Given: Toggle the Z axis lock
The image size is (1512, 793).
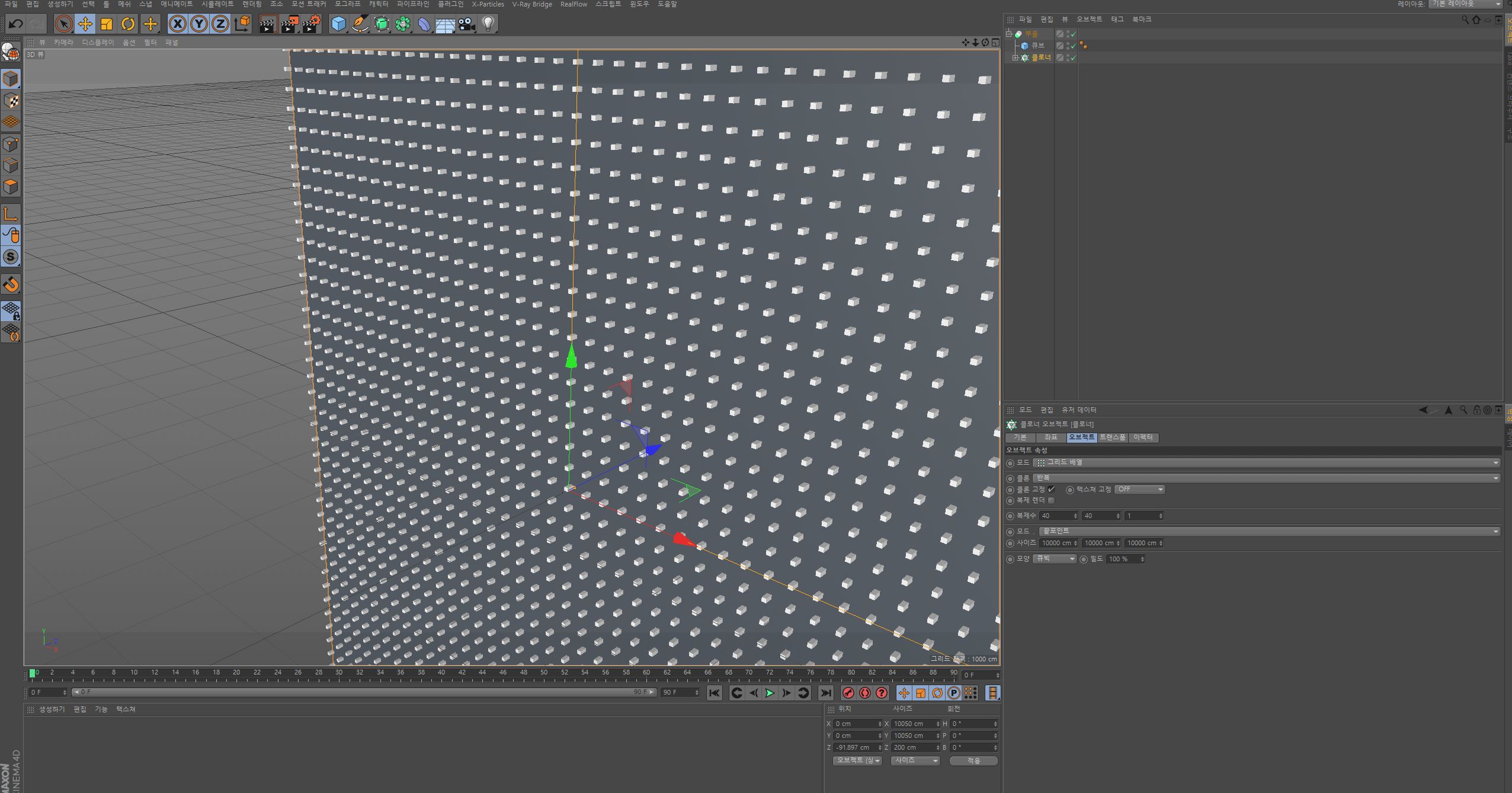Looking at the screenshot, I should coord(220,24).
